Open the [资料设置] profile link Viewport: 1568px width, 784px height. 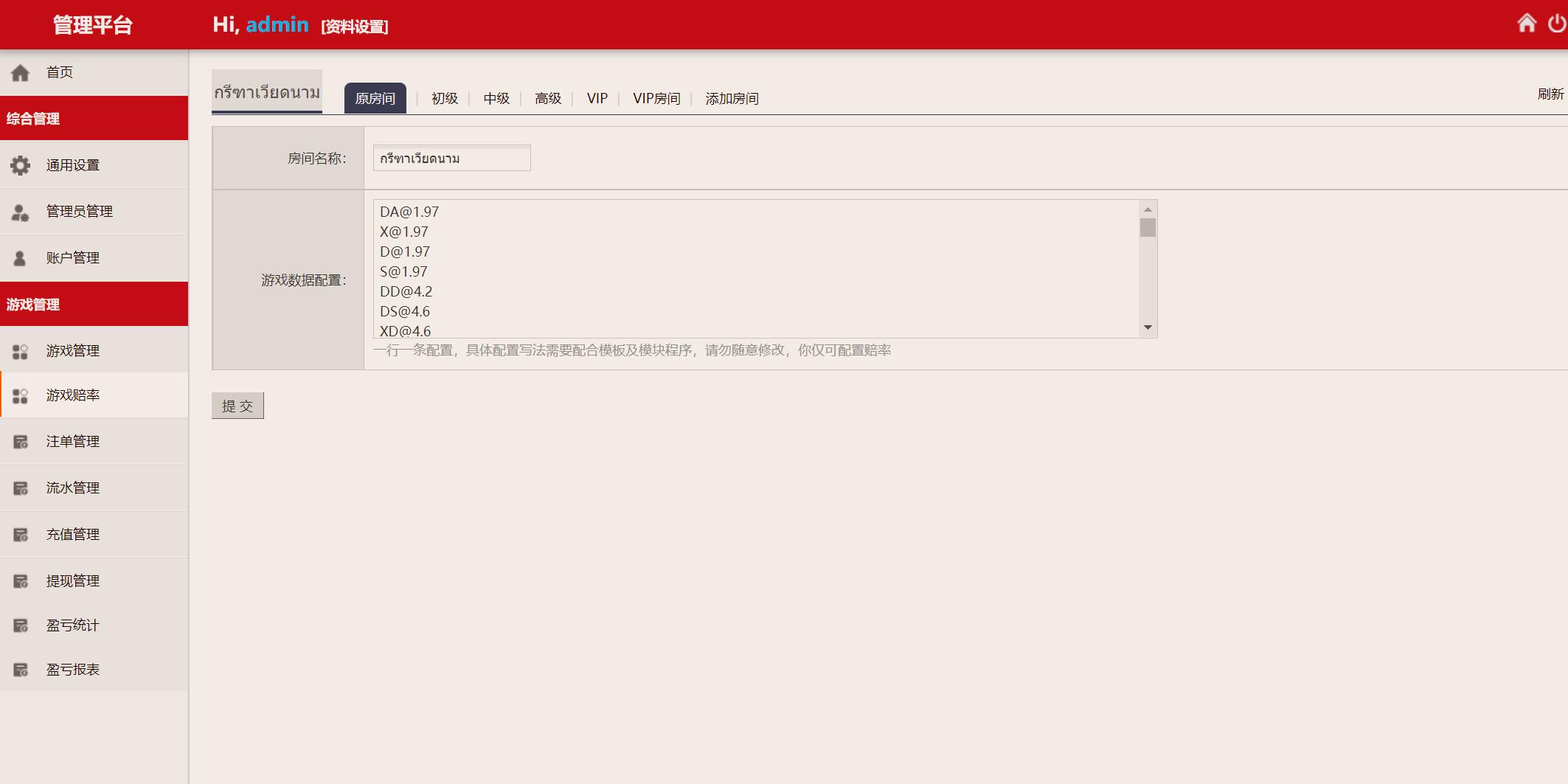point(355,27)
